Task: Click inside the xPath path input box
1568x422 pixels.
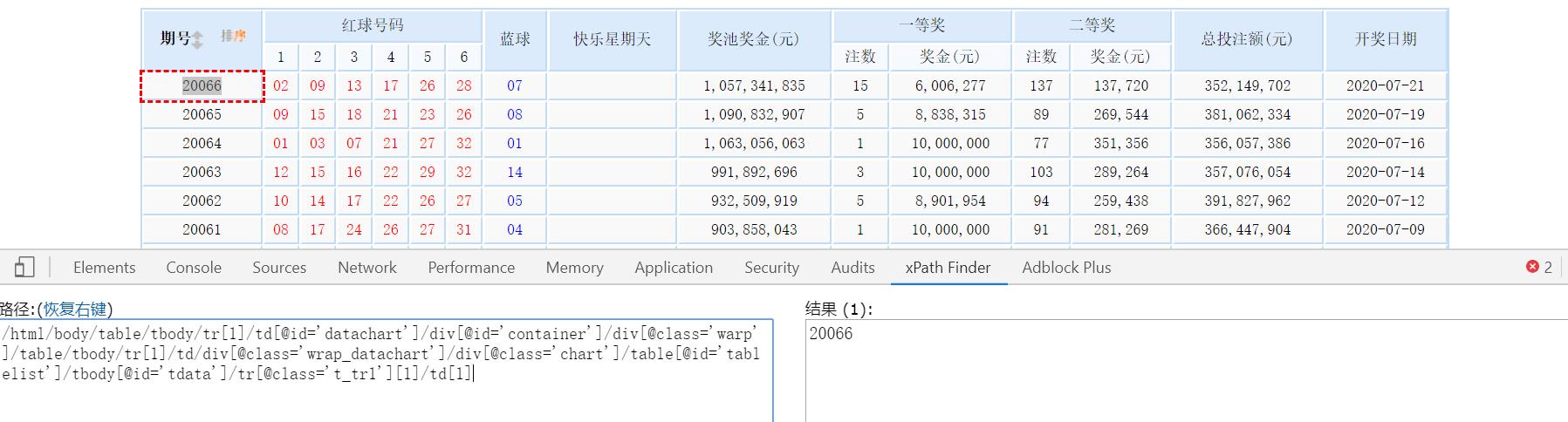Action: click(386, 371)
